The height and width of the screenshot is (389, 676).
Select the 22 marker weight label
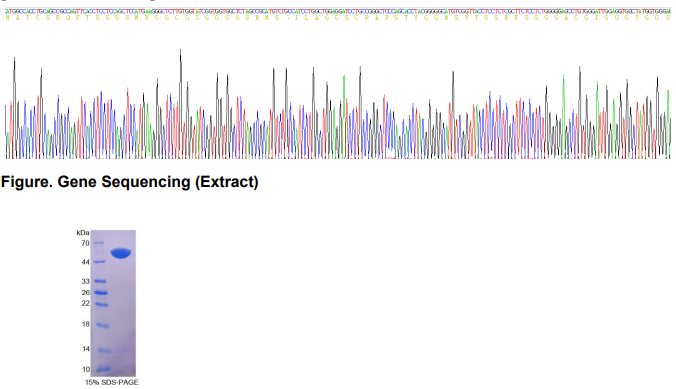click(85, 303)
